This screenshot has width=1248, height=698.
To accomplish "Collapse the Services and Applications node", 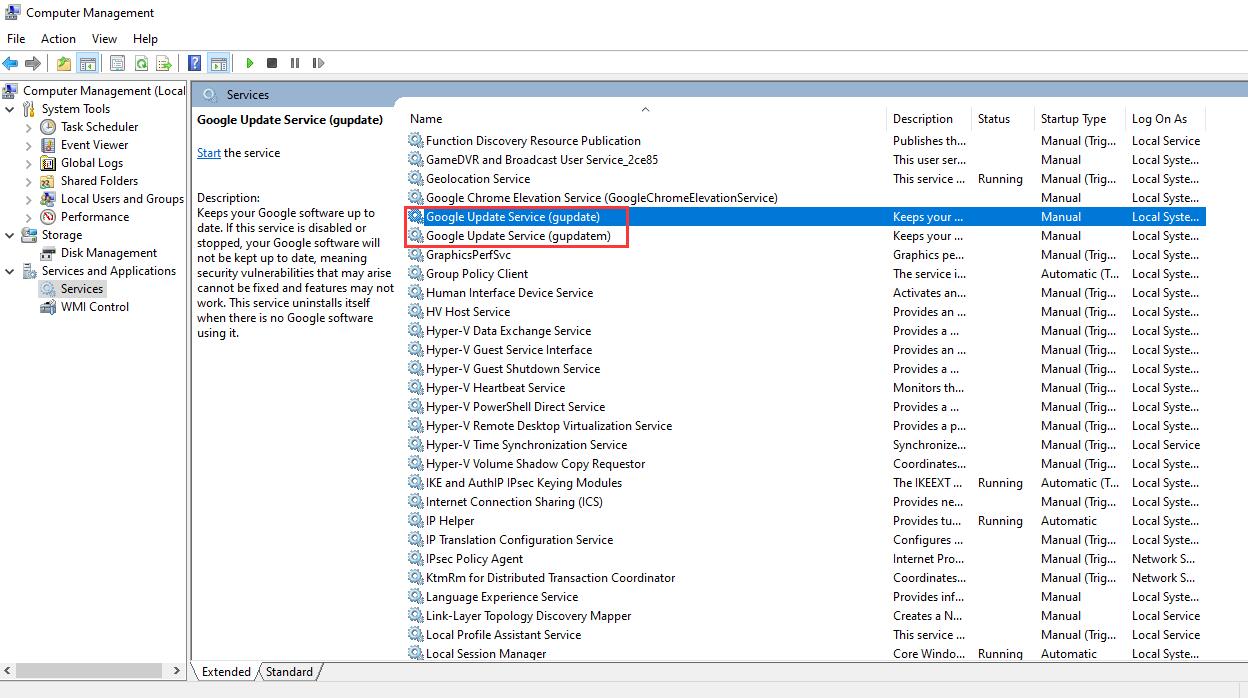I will click(10, 271).
